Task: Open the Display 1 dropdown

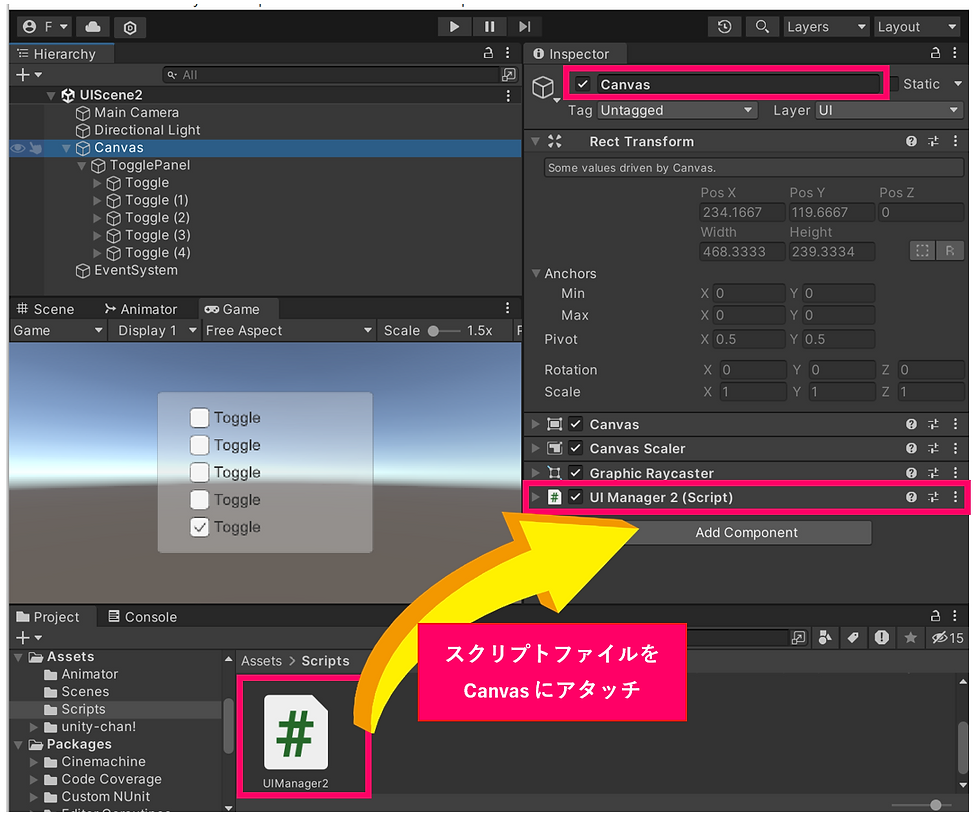Action: (156, 331)
